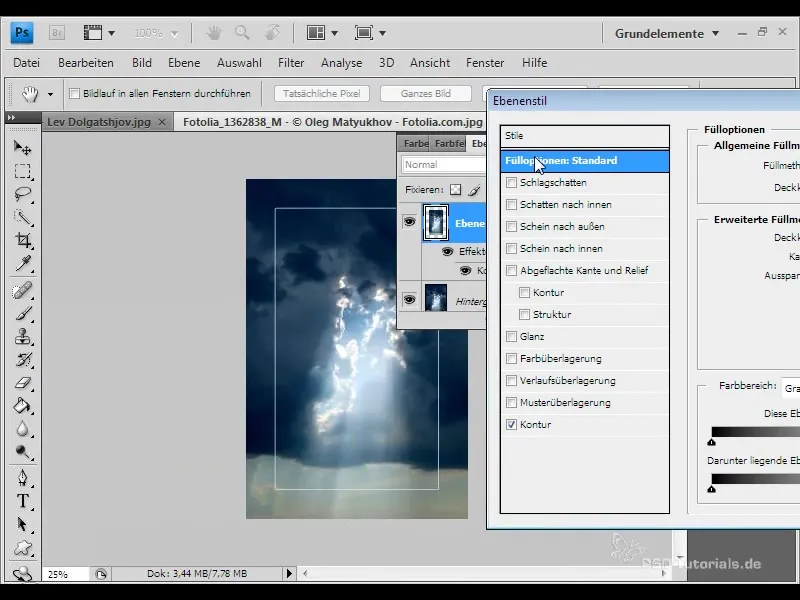
Task: Select the Type tool
Action: click(22, 501)
